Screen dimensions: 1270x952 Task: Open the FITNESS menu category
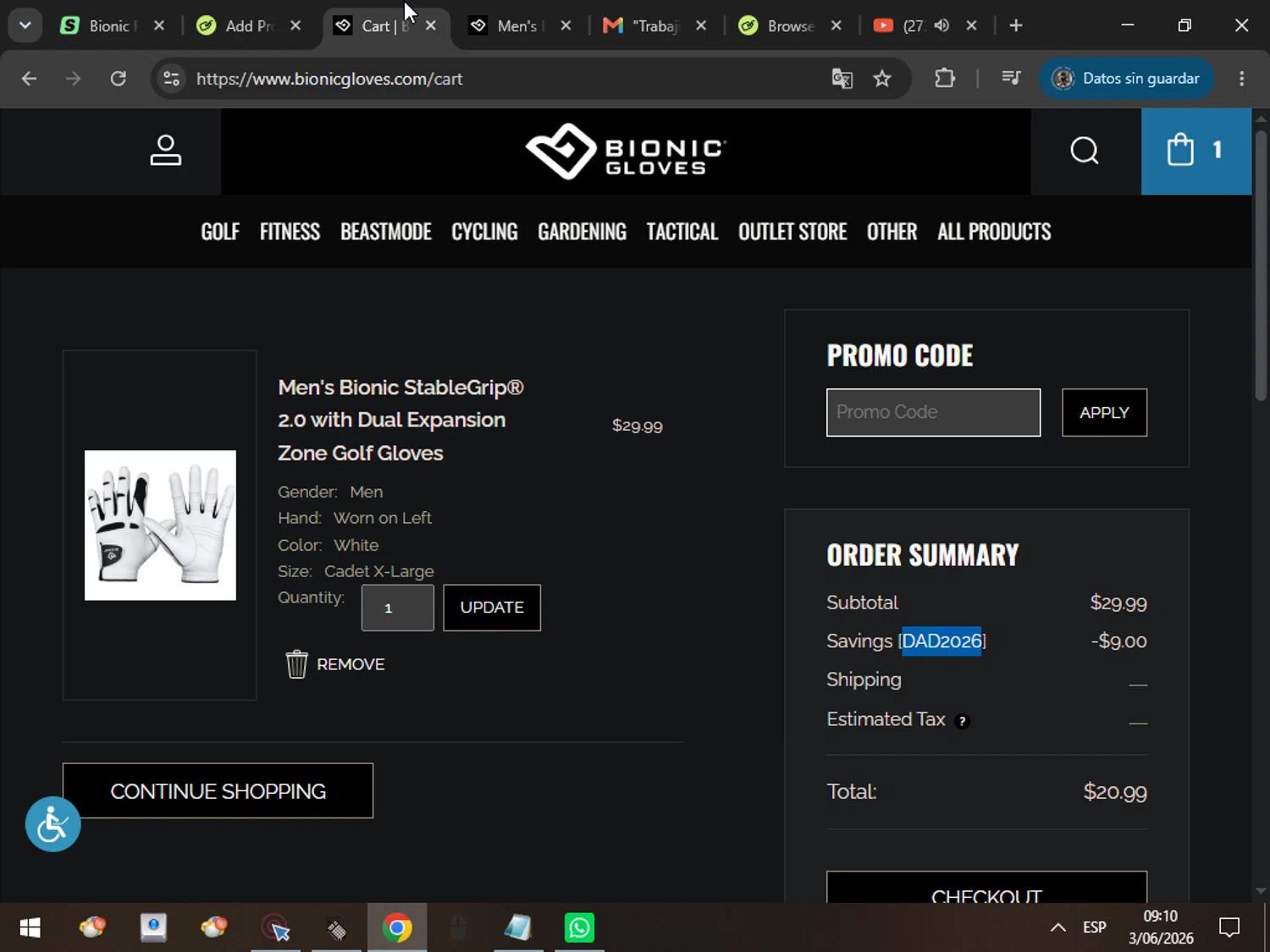(x=290, y=232)
